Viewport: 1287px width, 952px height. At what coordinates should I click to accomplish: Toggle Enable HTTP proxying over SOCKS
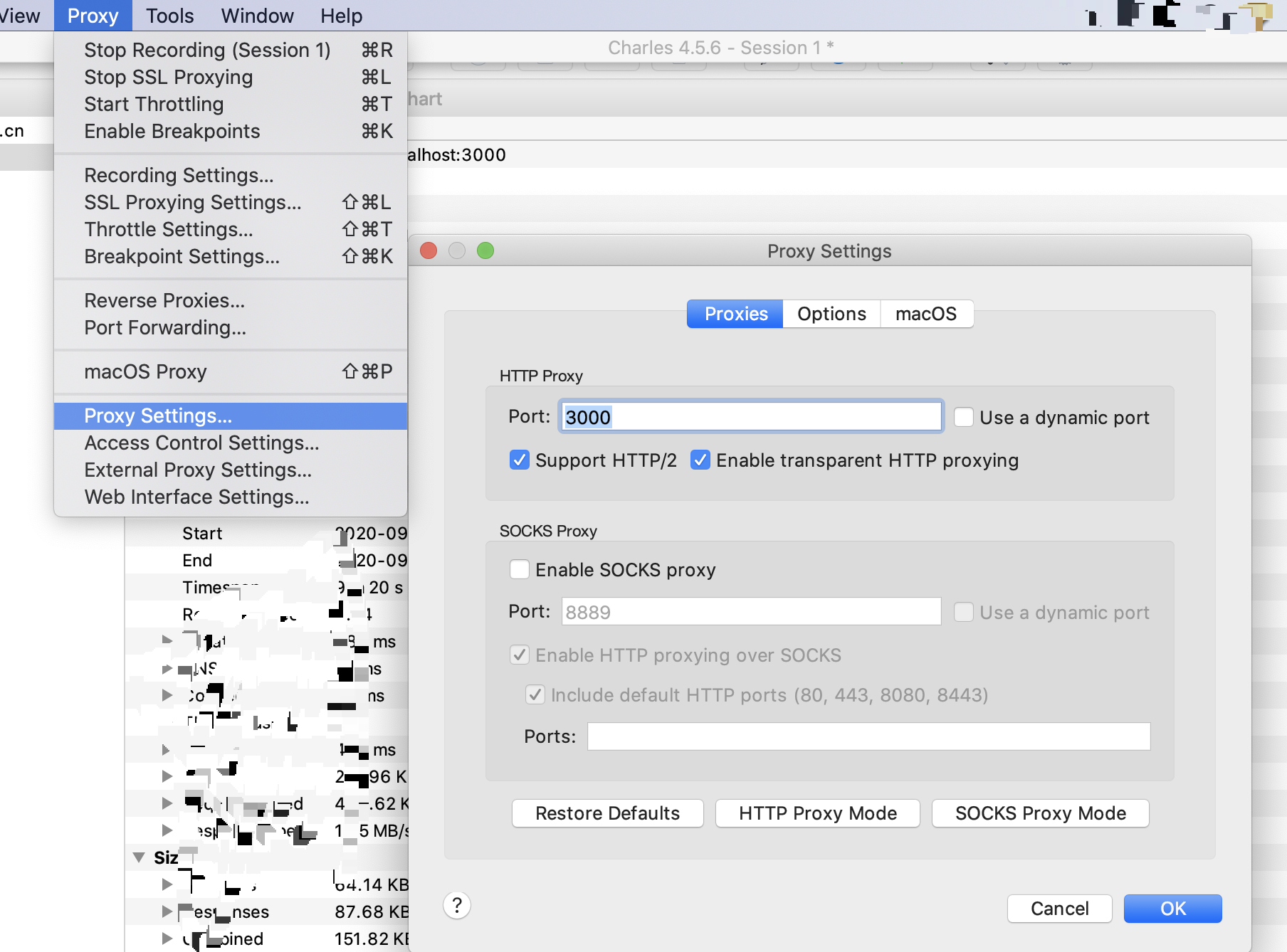tap(520, 655)
